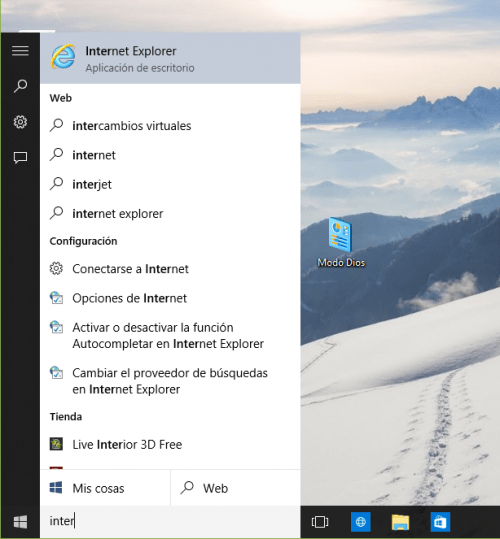Open Cambiar el proveedor de búsquedas setting
The height and width of the screenshot is (539, 500).
[x=170, y=381]
